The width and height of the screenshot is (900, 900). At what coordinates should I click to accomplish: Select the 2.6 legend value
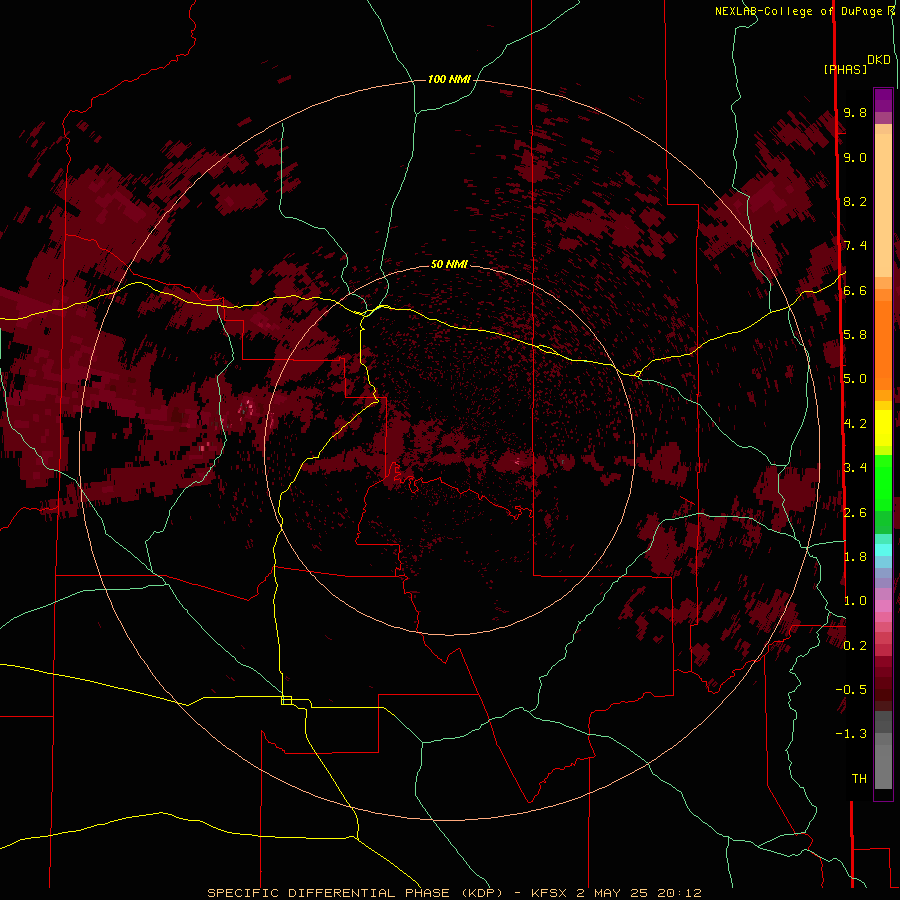point(855,513)
